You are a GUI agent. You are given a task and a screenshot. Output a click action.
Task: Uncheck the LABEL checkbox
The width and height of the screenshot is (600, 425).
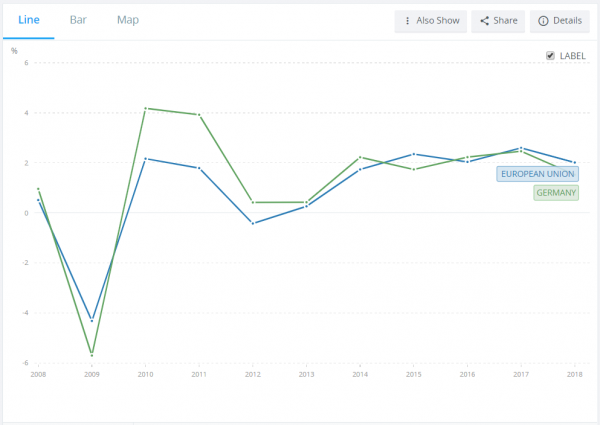click(550, 56)
